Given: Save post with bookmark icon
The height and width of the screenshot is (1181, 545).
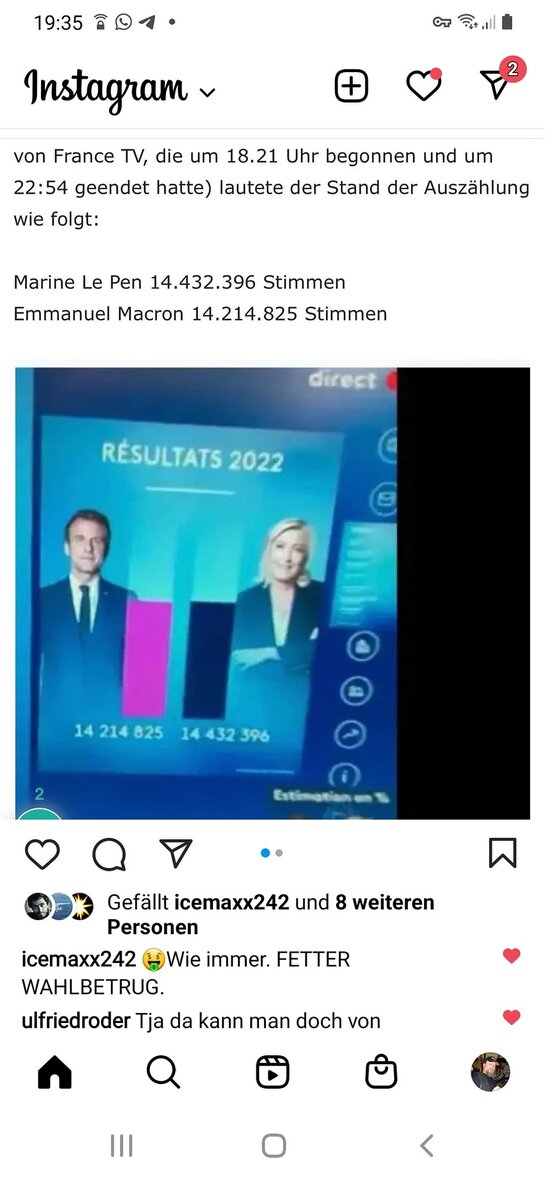Looking at the screenshot, I should tap(503, 853).
